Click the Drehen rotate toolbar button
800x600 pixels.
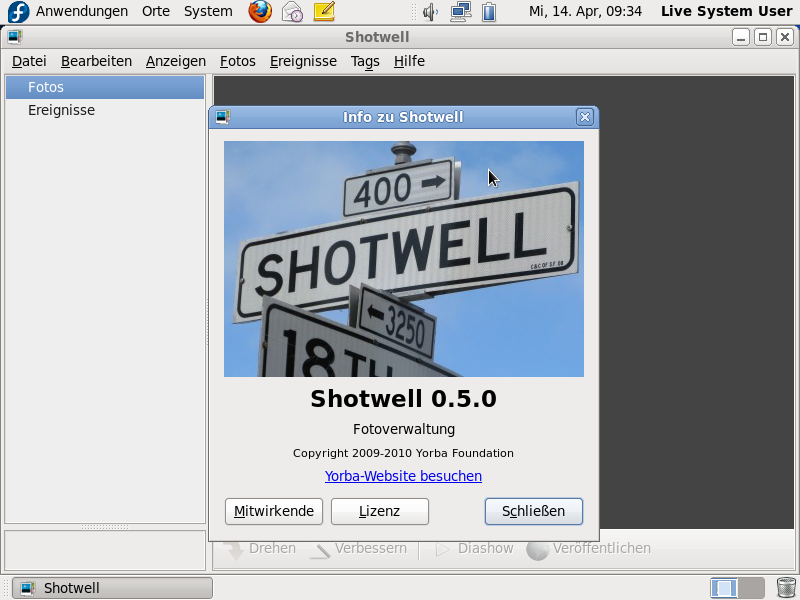[x=261, y=549]
